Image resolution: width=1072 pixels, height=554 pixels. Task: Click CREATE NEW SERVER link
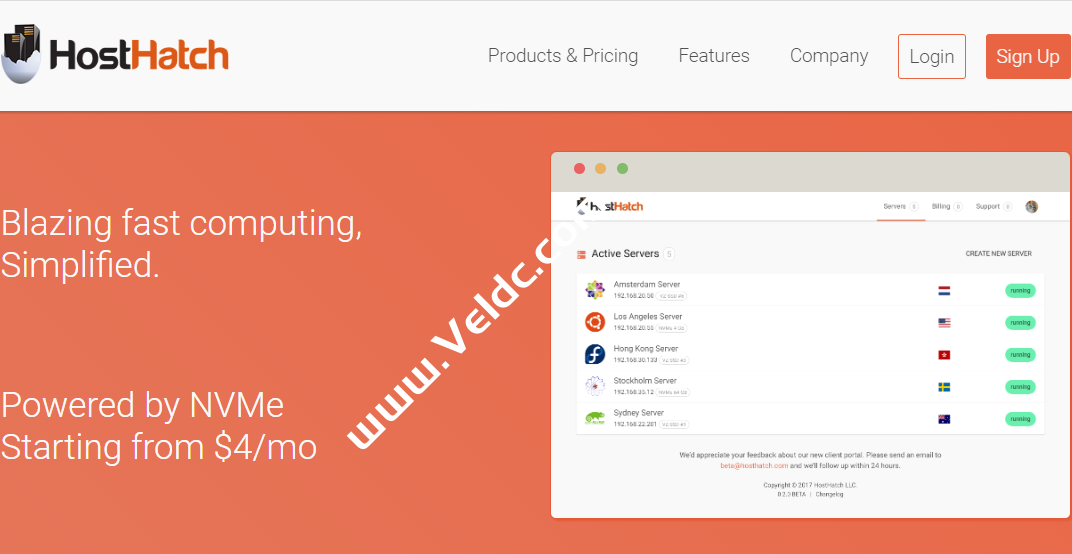998,254
